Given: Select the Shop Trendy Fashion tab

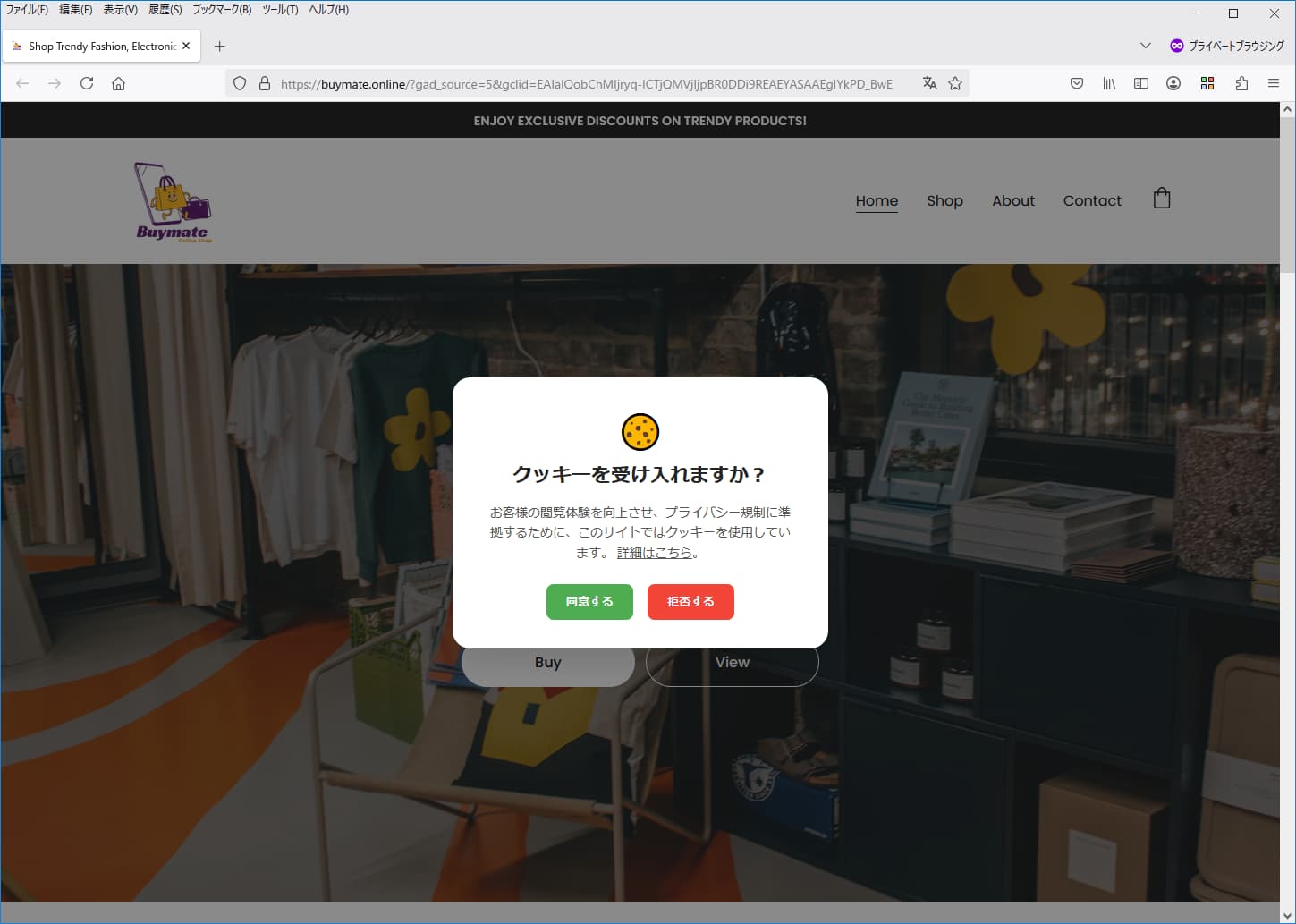Looking at the screenshot, I should coord(102,46).
